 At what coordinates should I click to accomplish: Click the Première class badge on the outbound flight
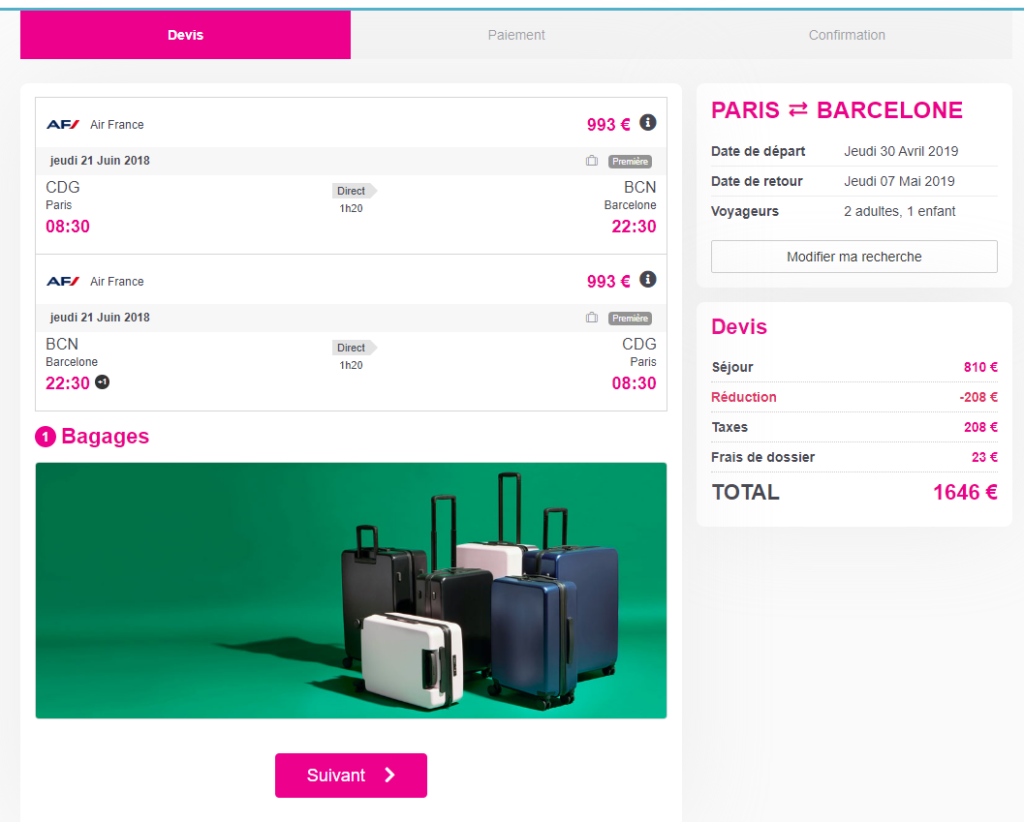(630, 161)
